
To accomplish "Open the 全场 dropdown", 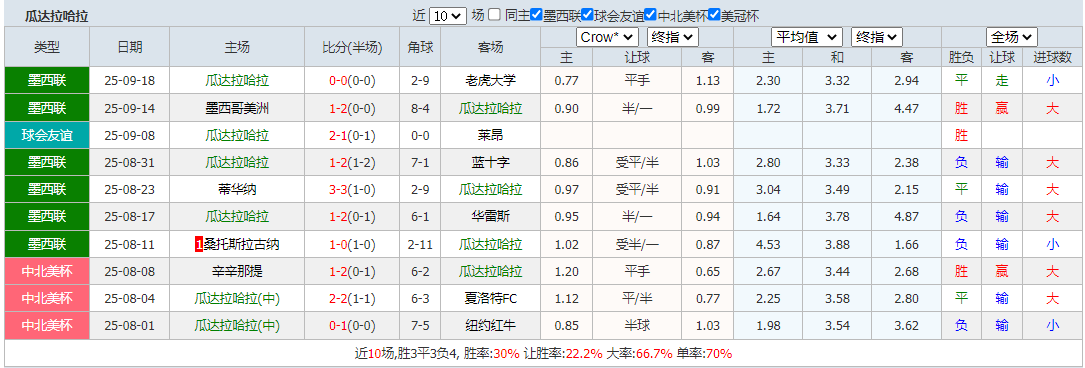I will [1012, 37].
